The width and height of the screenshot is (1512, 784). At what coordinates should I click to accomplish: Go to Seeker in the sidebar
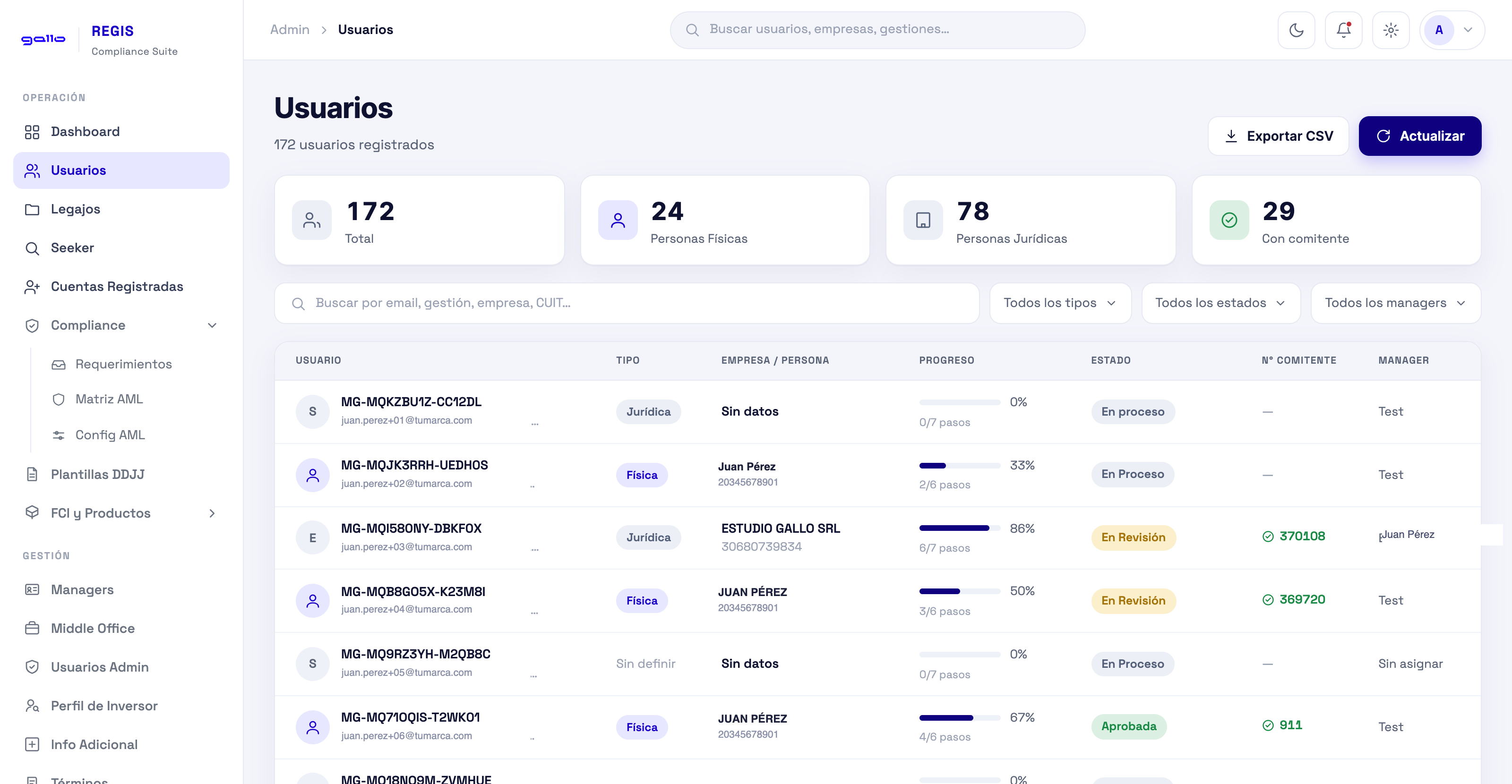[x=121, y=247]
